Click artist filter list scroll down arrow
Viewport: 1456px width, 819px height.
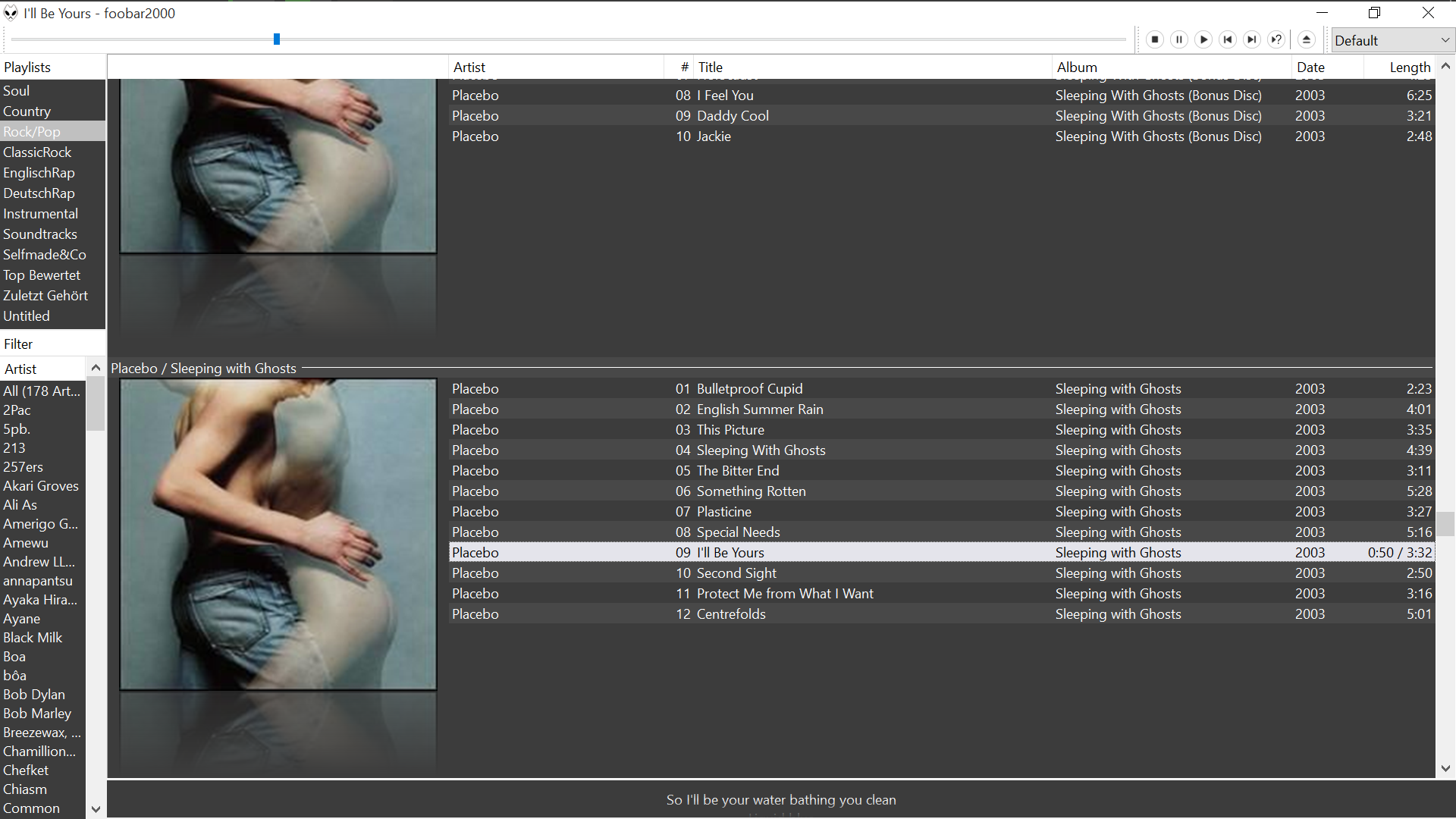pos(96,809)
